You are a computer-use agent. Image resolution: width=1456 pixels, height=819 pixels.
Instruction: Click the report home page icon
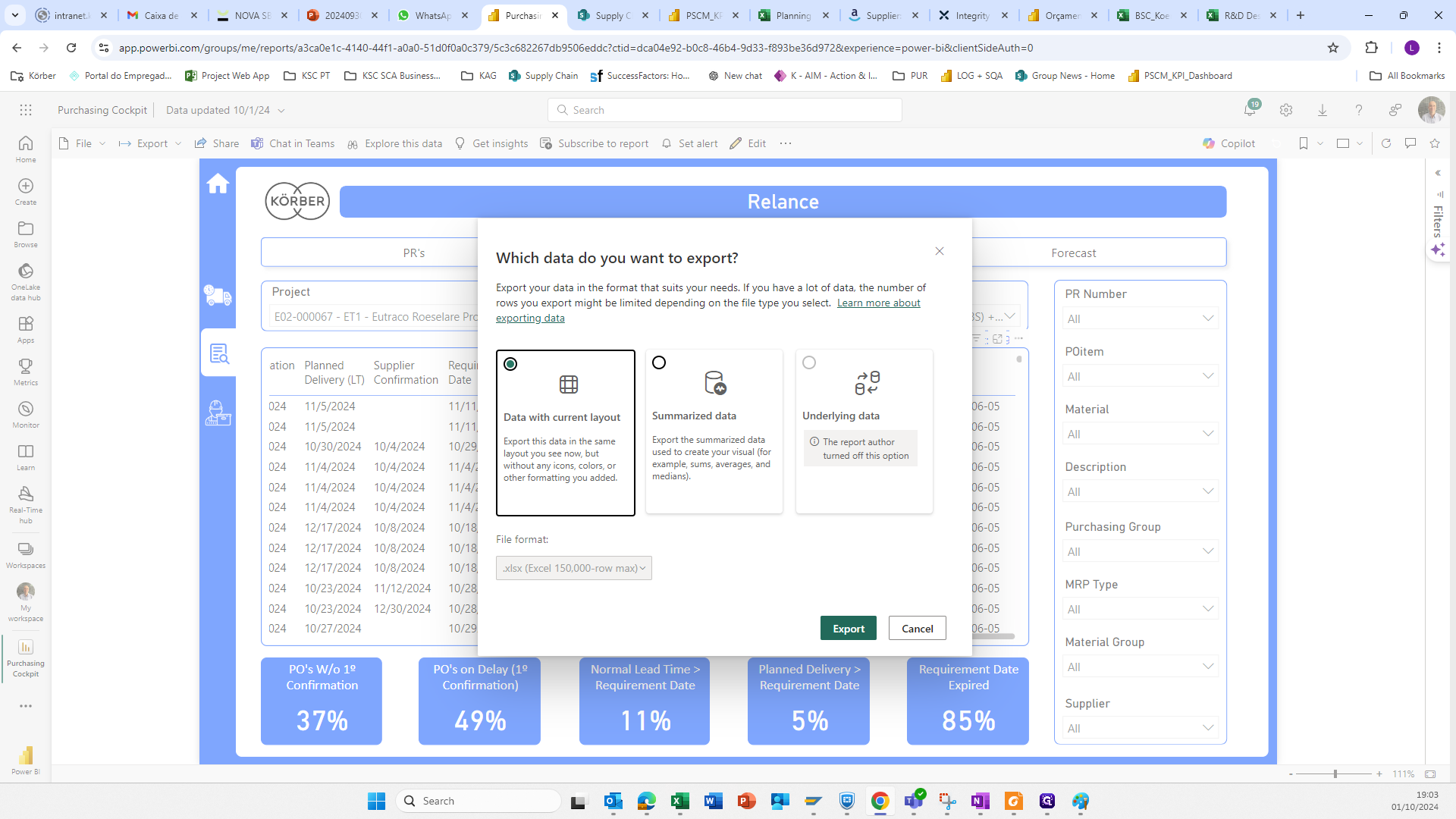pos(218,184)
